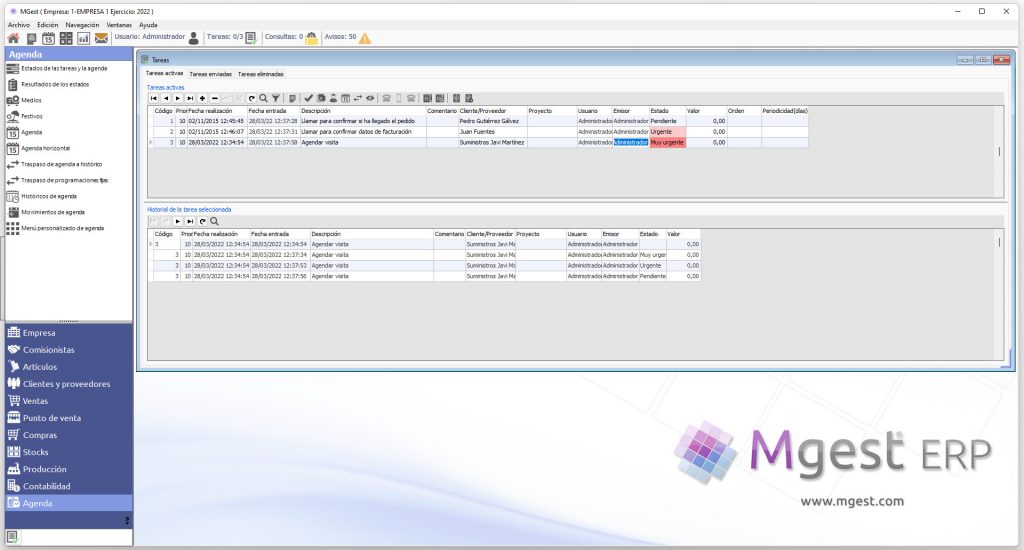The height and width of the screenshot is (550, 1024).
Task: Go to first record in Tareas activas toolbar
Action: pyautogui.click(x=153, y=99)
